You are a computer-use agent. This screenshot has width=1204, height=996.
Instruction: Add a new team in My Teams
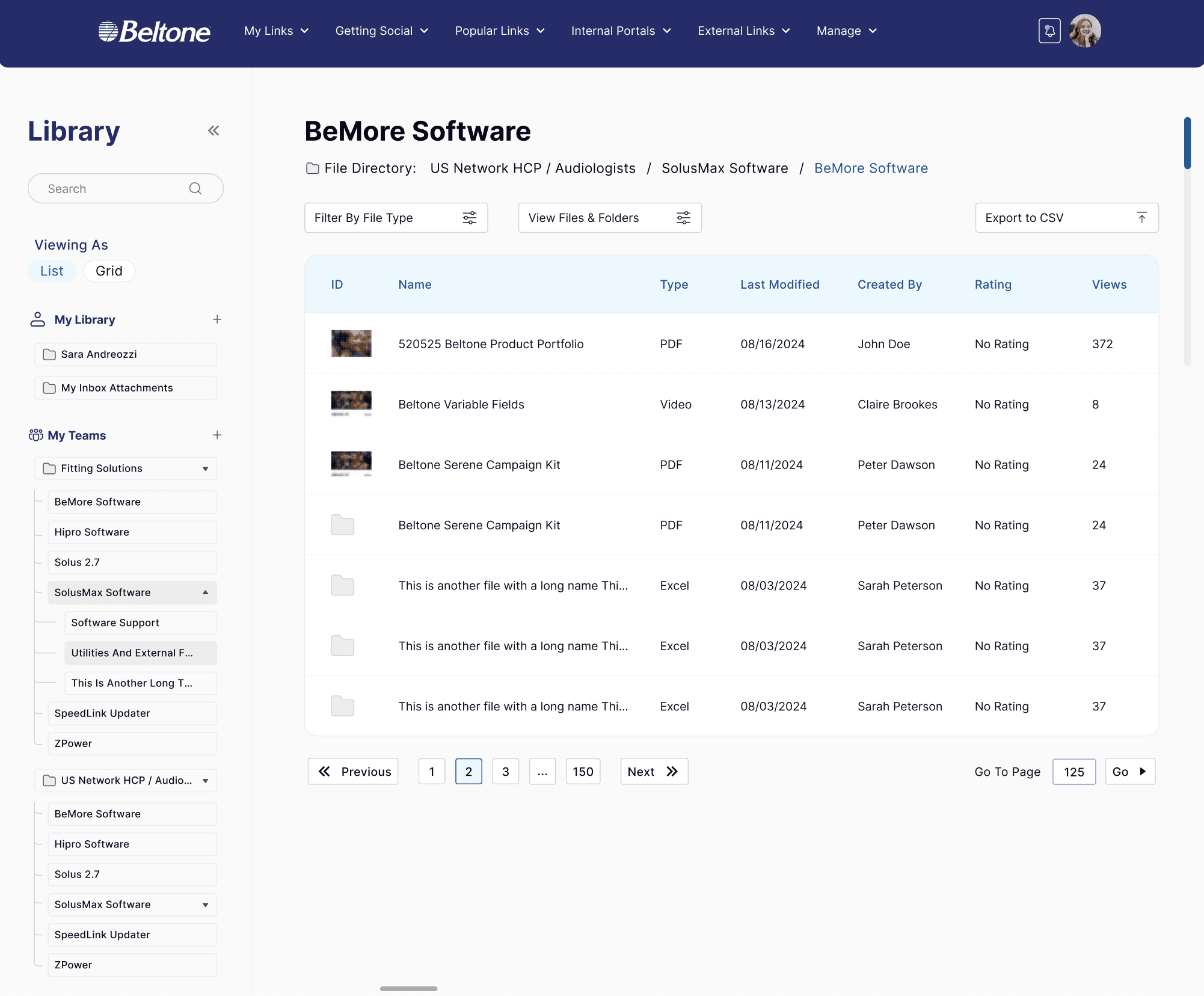point(217,435)
